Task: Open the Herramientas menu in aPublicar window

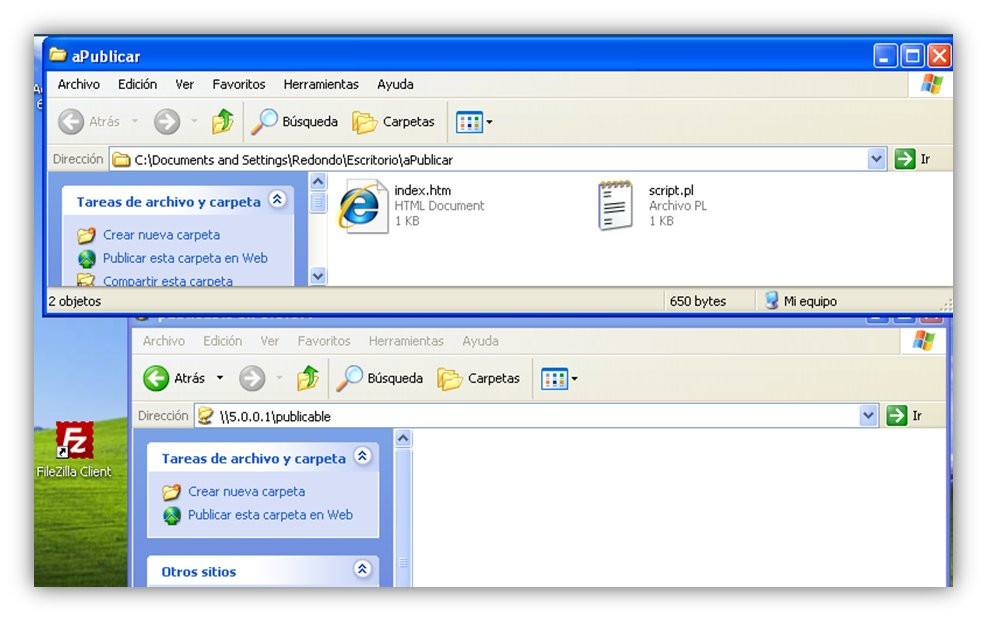Action: click(x=321, y=84)
